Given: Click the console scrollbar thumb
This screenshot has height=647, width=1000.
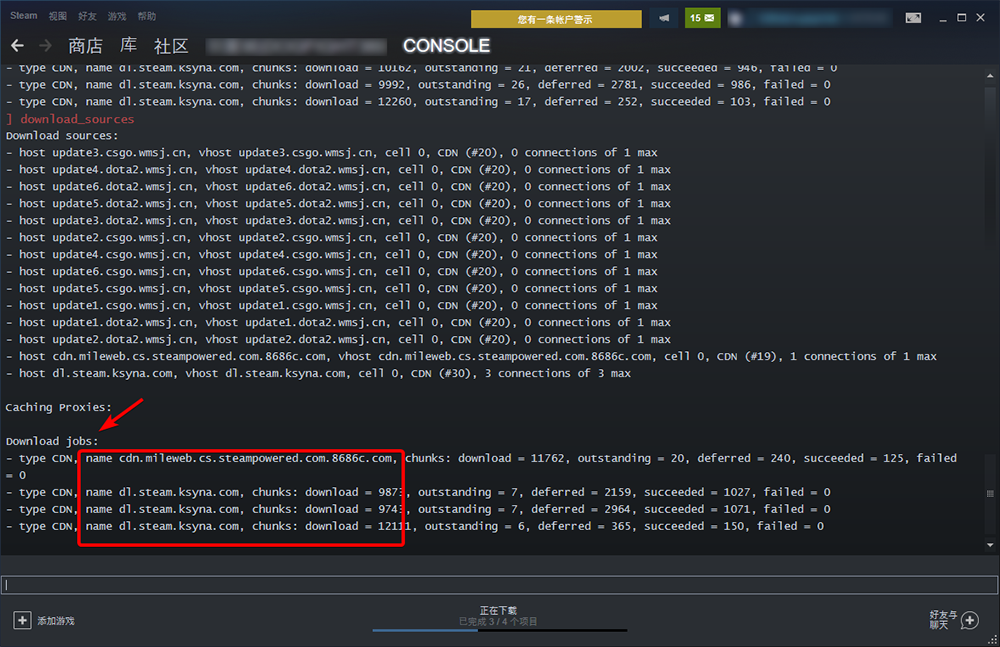Looking at the screenshot, I should click(x=990, y=493).
